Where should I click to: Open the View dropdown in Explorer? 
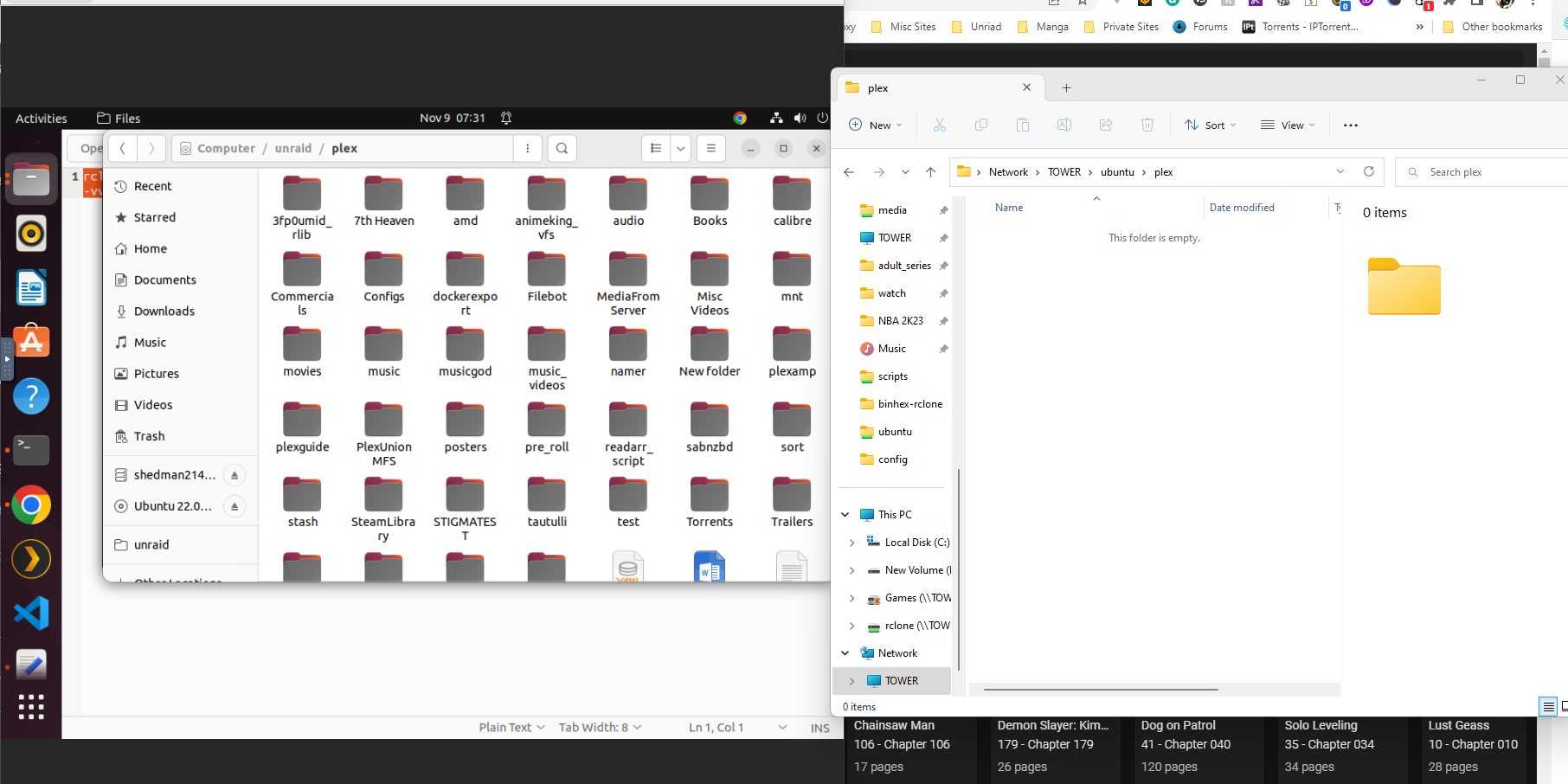click(1288, 125)
